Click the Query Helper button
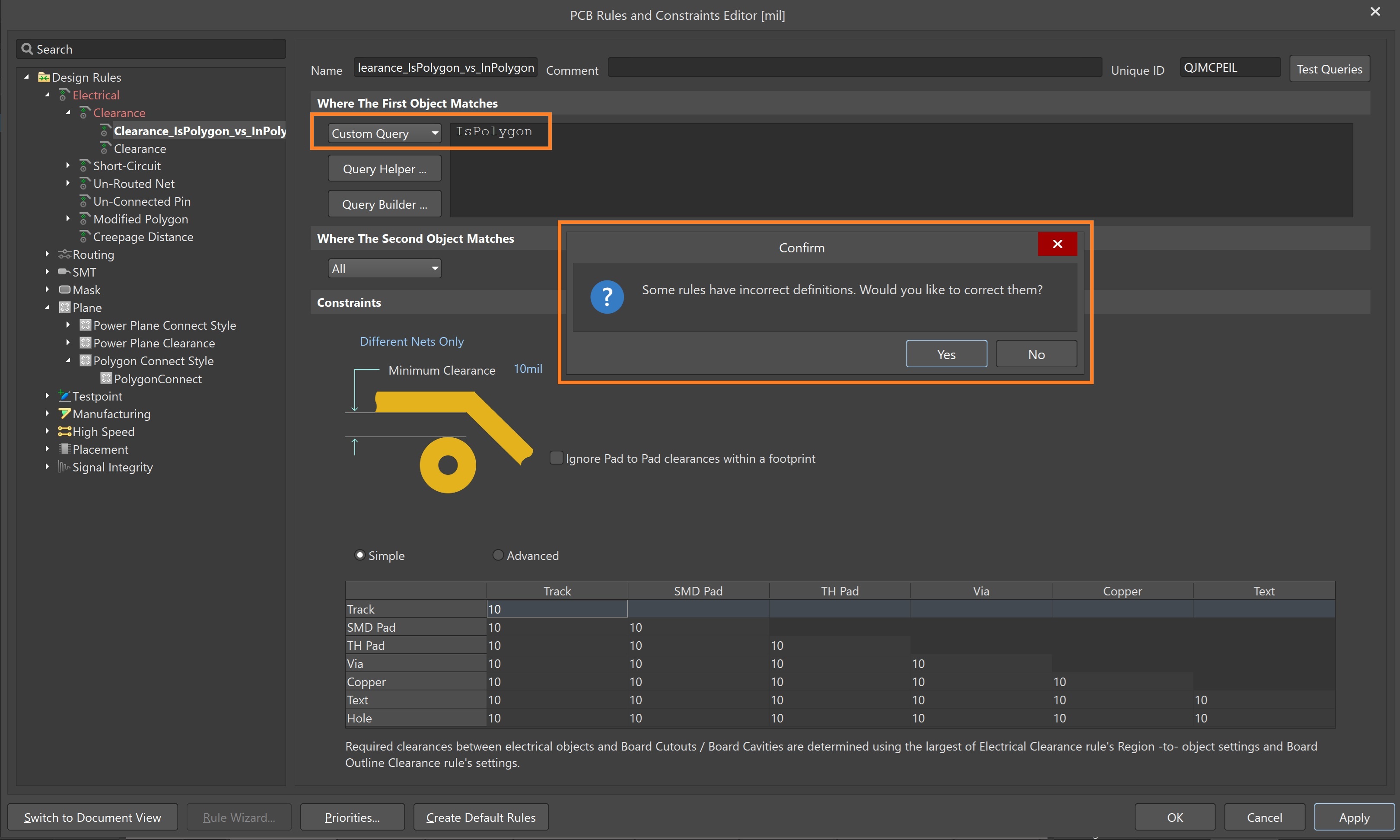 coord(384,169)
